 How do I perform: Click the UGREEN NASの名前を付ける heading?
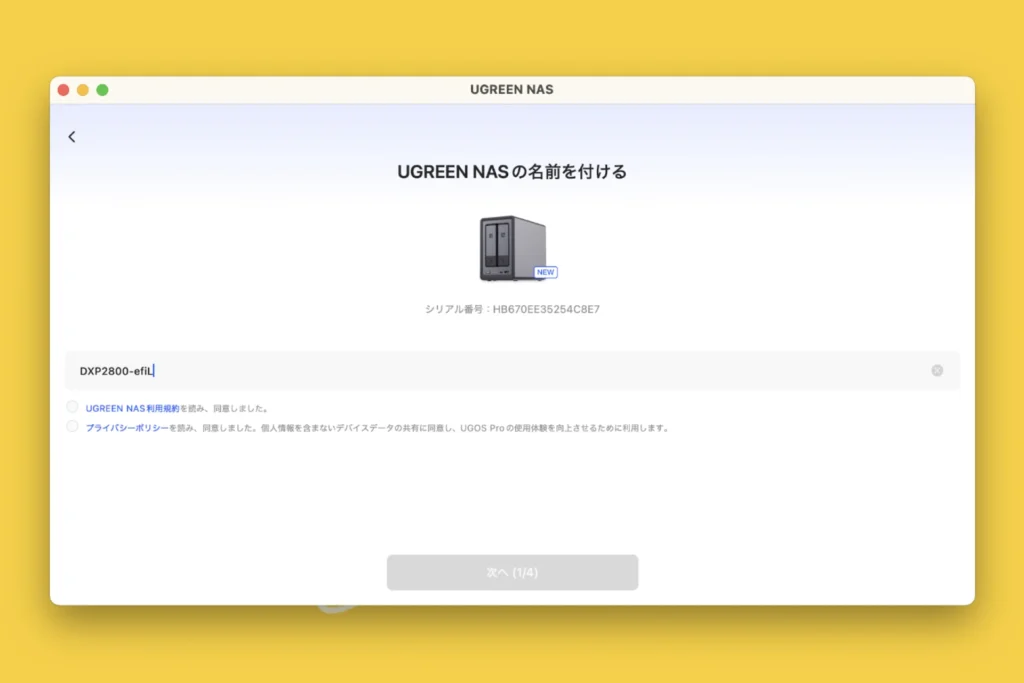point(512,172)
